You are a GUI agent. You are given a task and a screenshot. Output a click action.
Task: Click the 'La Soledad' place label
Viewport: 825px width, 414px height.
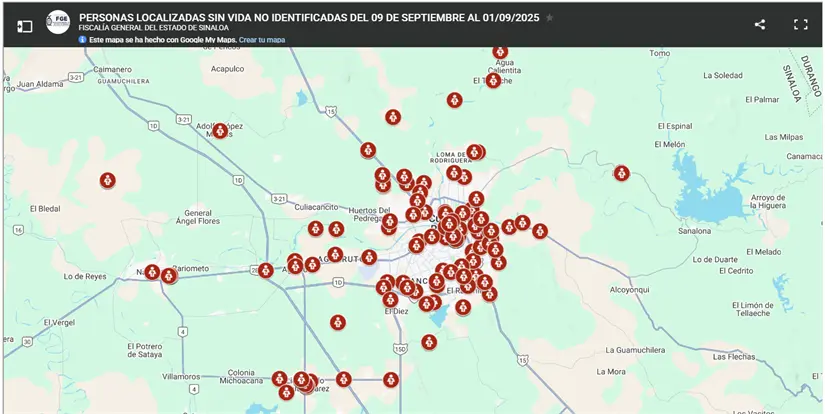coord(723,75)
